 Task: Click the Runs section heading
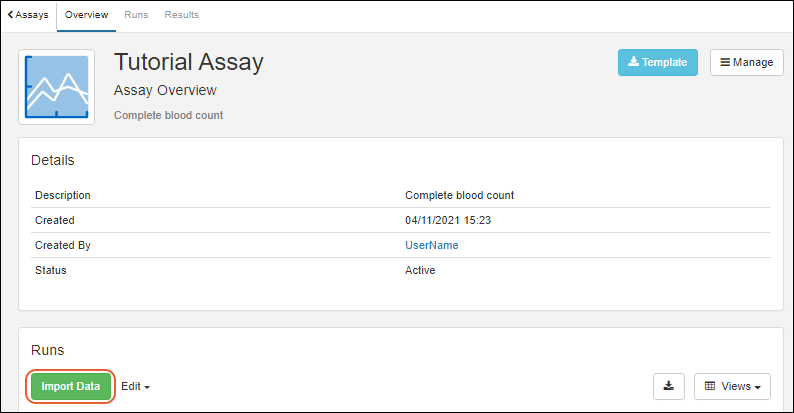point(48,350)
